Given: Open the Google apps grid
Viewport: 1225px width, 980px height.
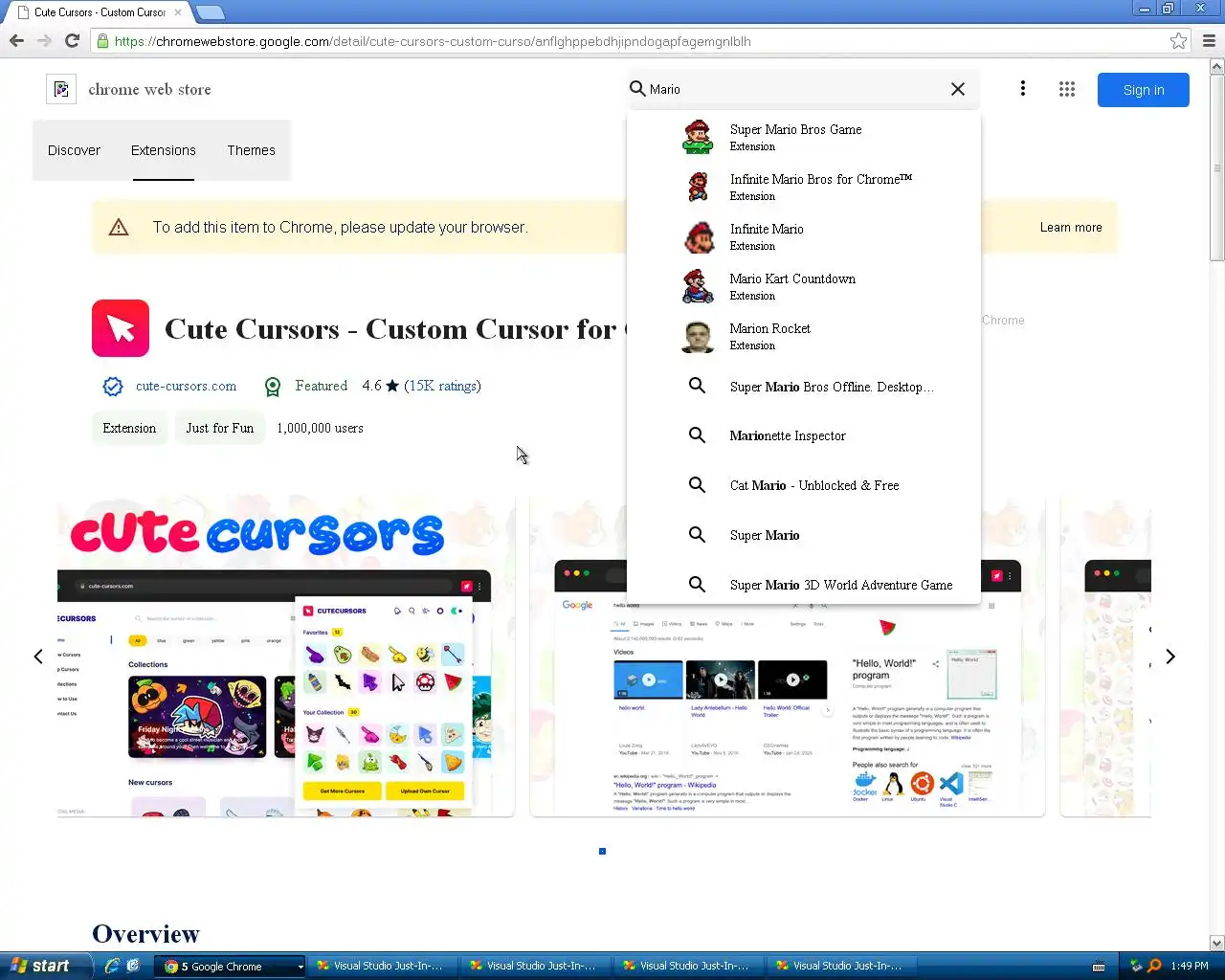Looking at the screenshot, I should [1067, 89].
